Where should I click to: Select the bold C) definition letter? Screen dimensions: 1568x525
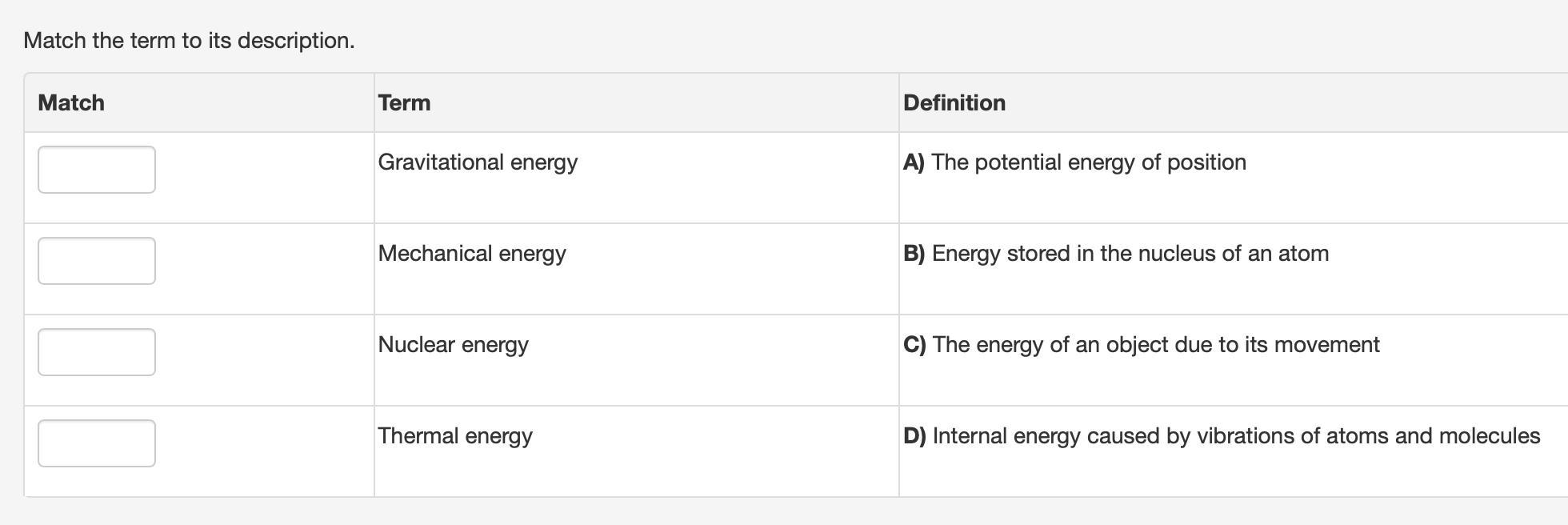point(914,345)
